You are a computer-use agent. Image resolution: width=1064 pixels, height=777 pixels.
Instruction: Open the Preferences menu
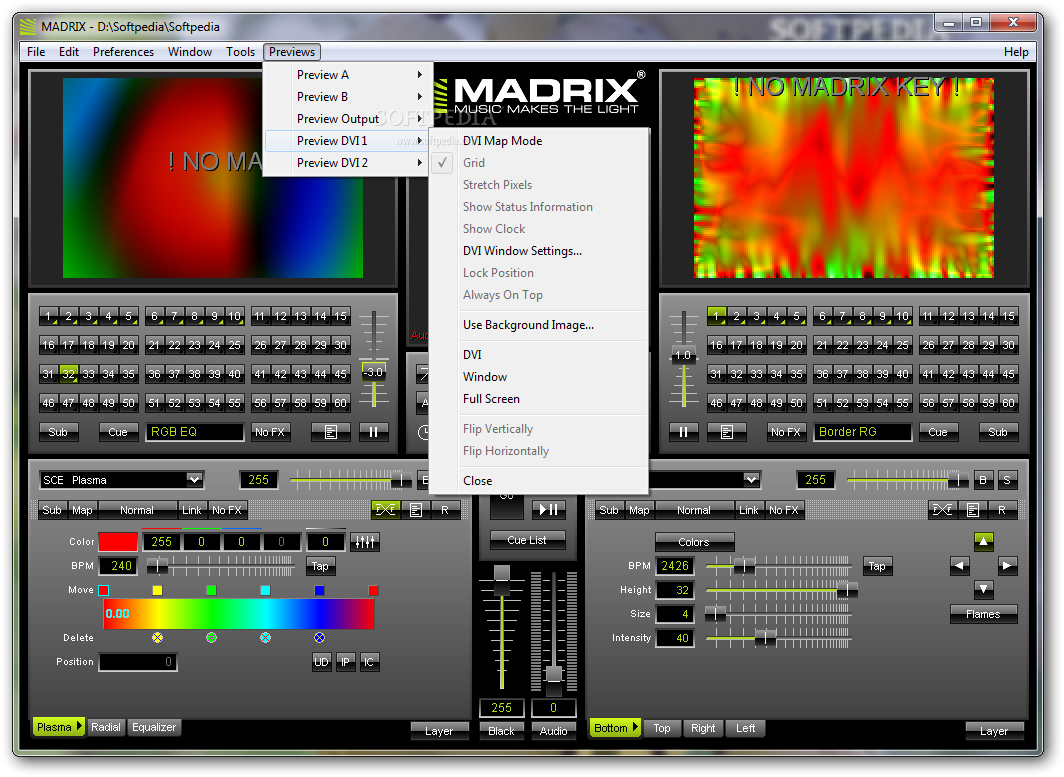(x=124, y=52)
